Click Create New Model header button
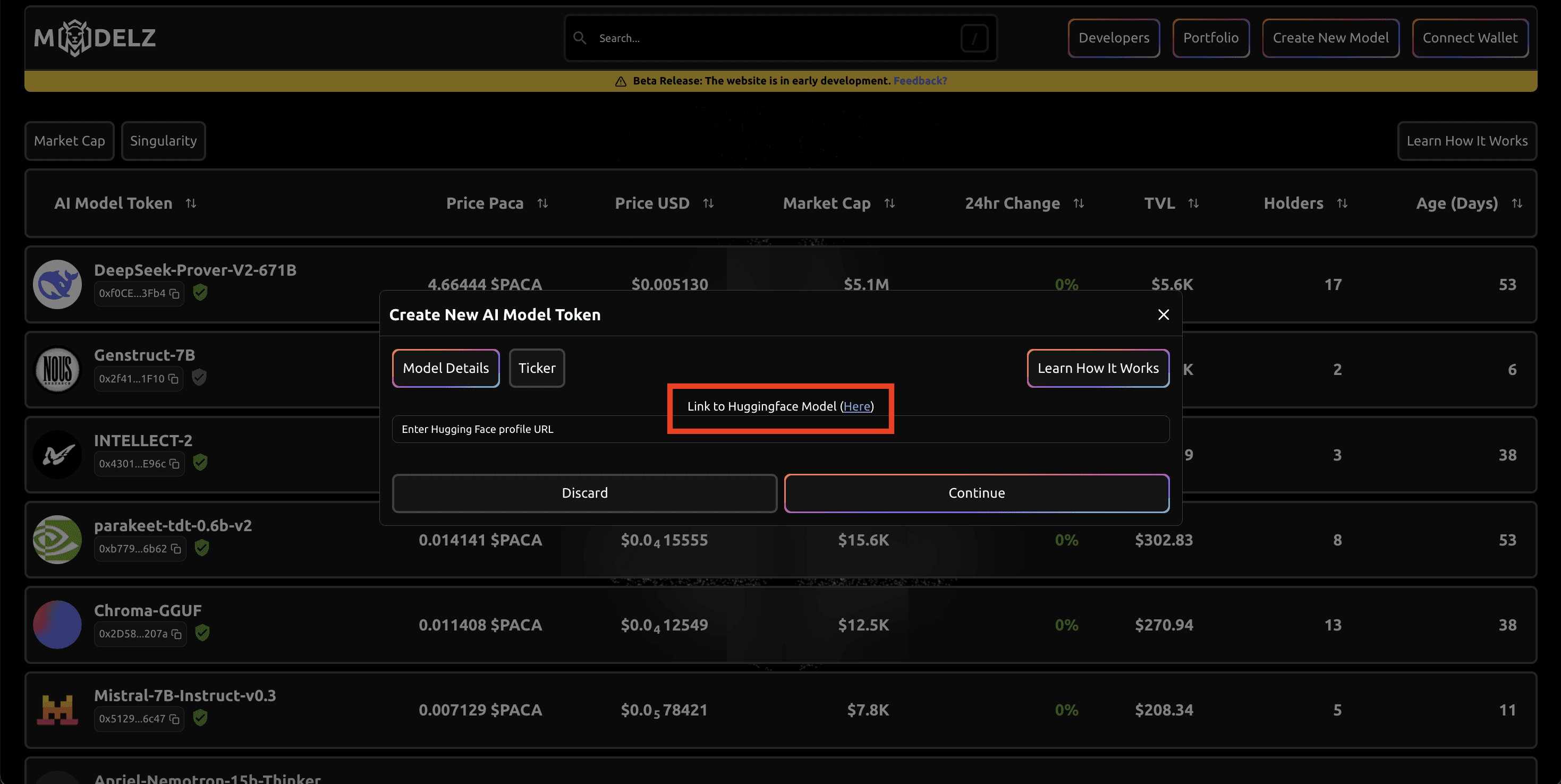The height and width of the screenshot is (784, 1561). tap(1331, 38)
